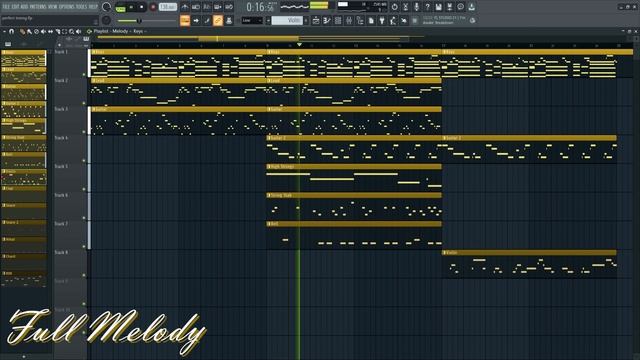Image resolution: width=640 pixels, height=360 pixels.
Task: Open the FILE menu
Action: (x=6, y=7)
